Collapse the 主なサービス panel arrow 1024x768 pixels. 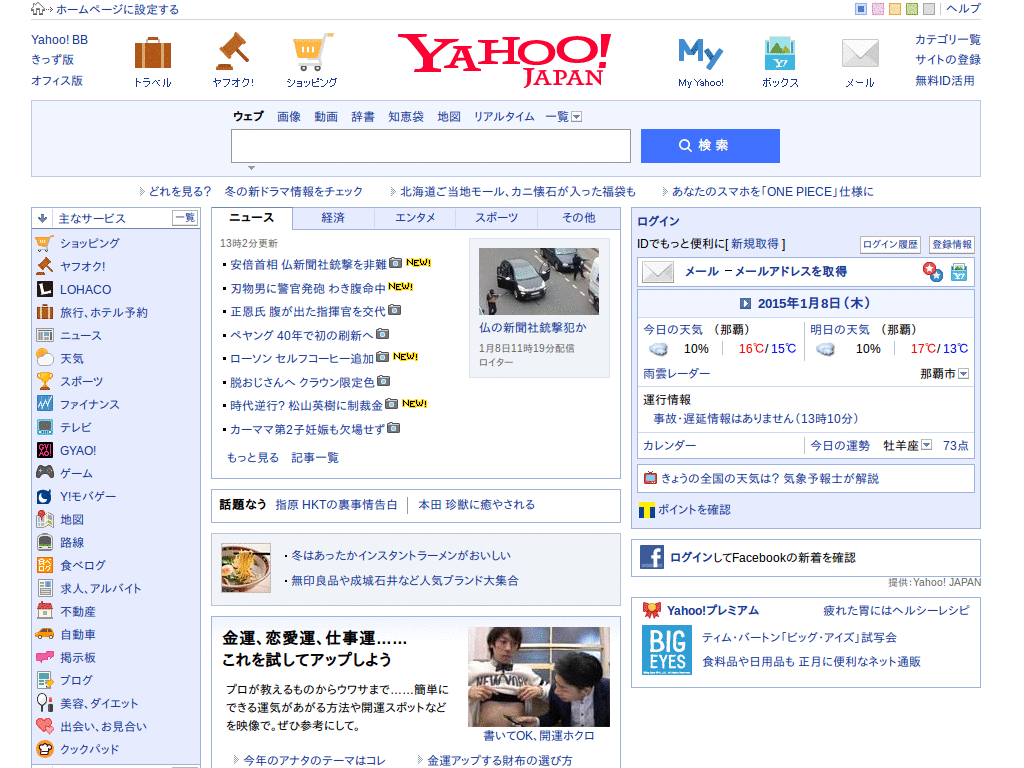tap(42, 218)
